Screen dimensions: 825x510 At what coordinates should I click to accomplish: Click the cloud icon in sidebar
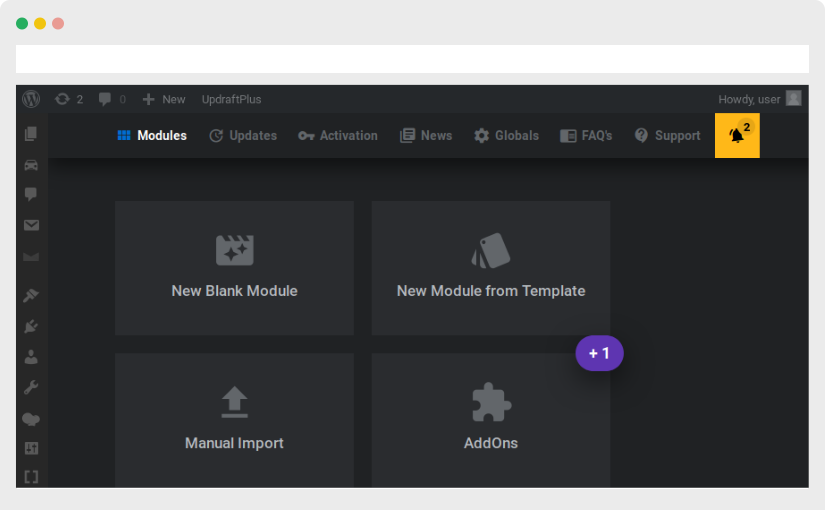(31, 419)
